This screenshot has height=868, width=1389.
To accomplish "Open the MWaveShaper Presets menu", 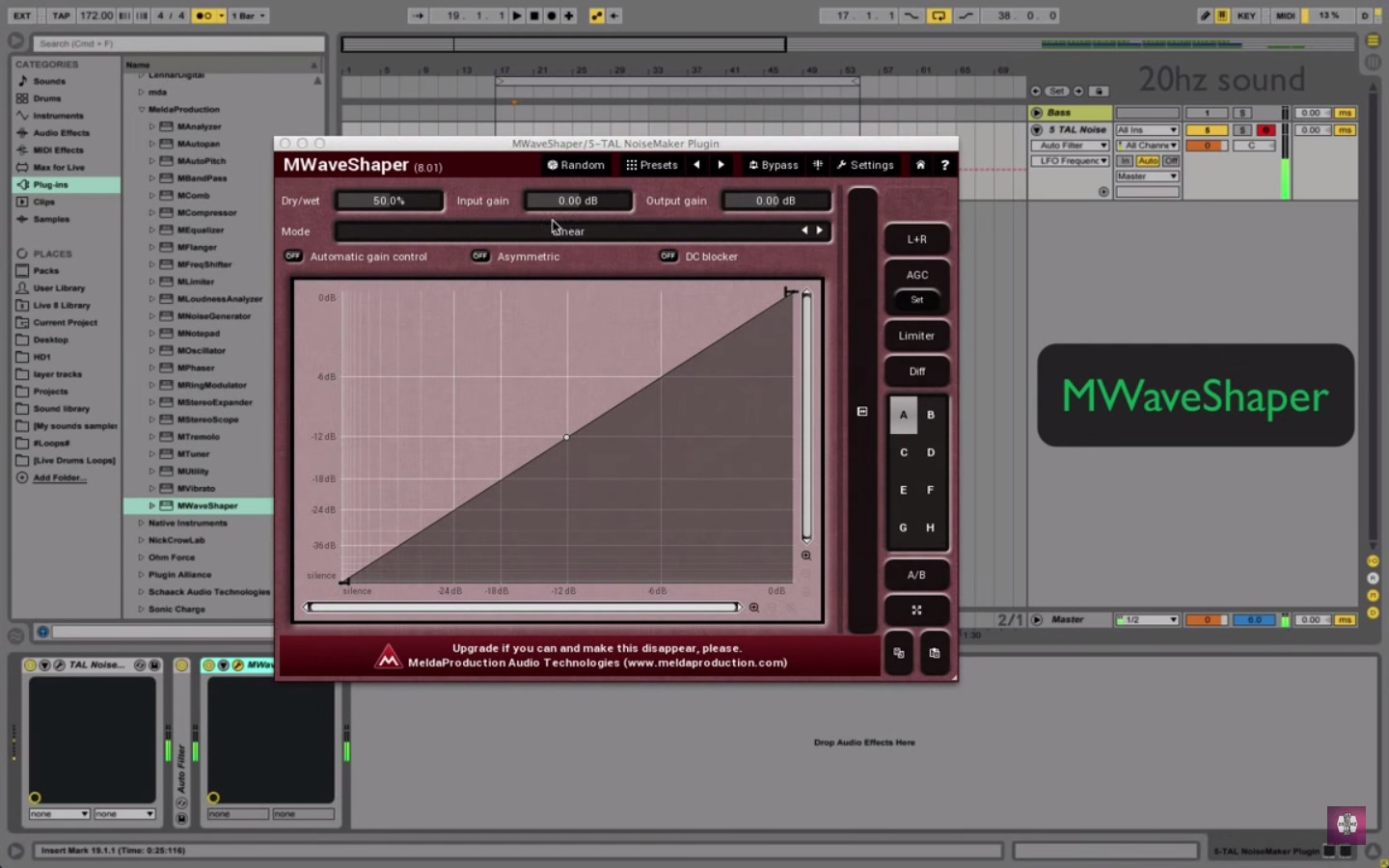I will pyautogui.click(x=652, y=165).
